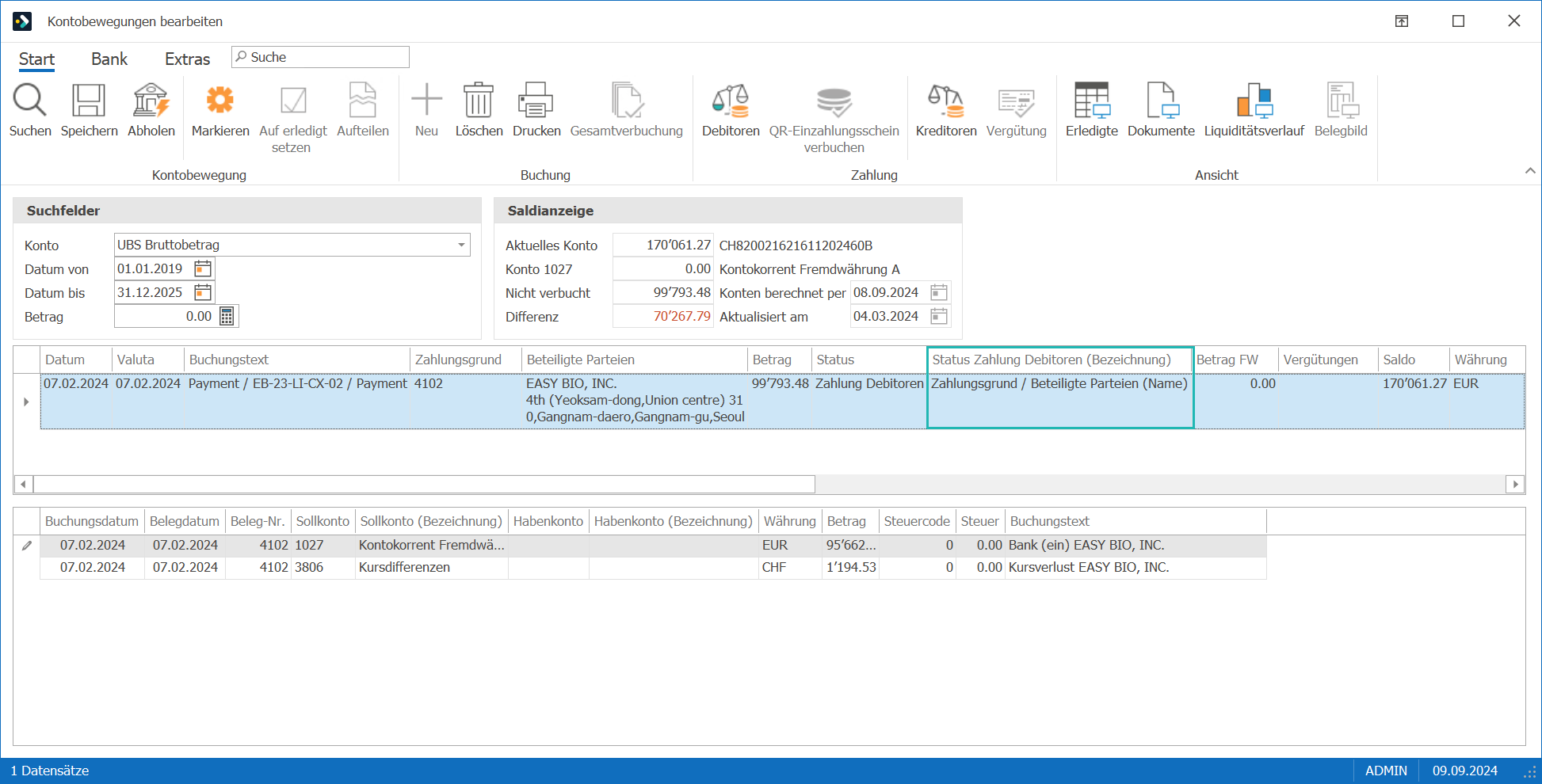Click the ribbon display options button
The height and width of the screenshot is (784, 1542).
coord(1402,21)
